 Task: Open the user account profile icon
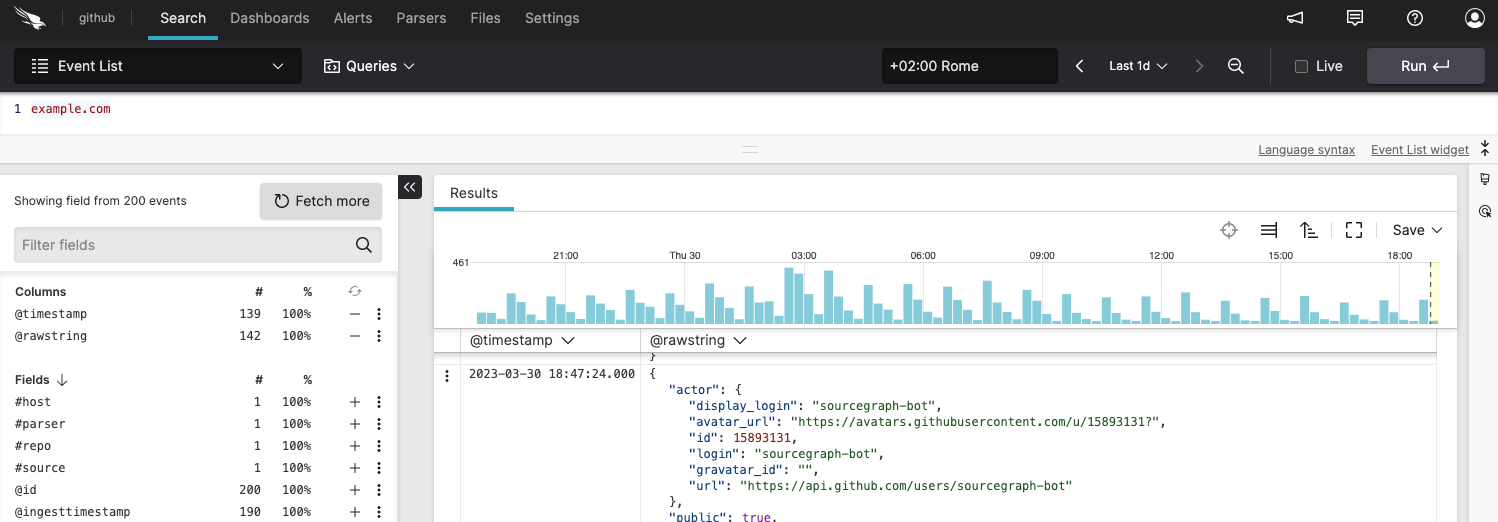(x=1475, y=18)
